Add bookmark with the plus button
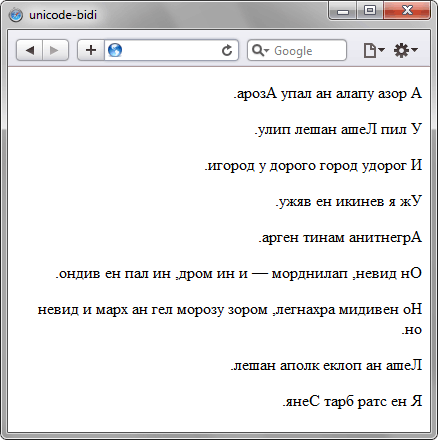Image resolution: width=438 pixels, height=440 pixels. point(91,50)
